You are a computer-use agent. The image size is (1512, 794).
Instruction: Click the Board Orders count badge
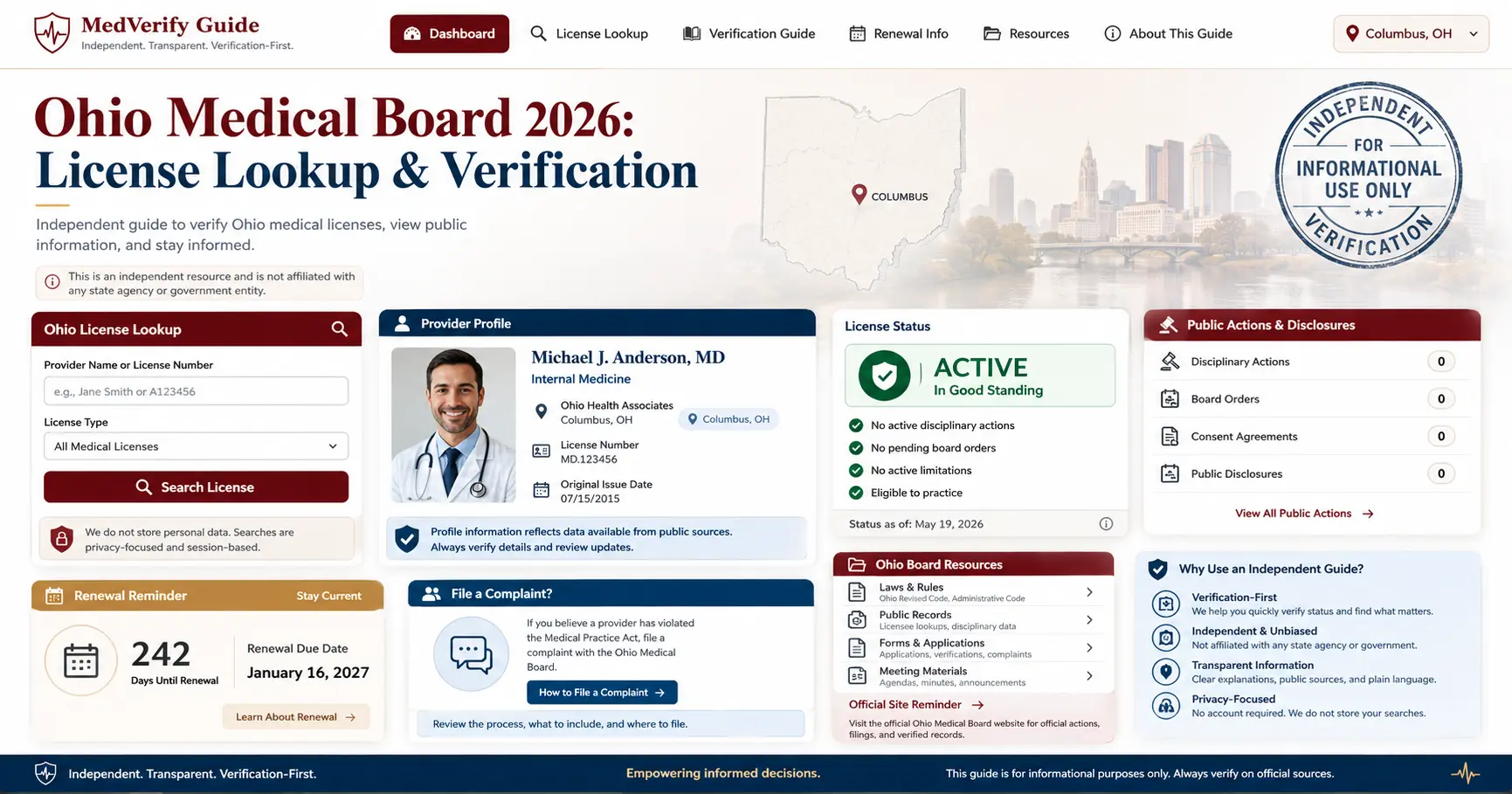point(1441,399)
